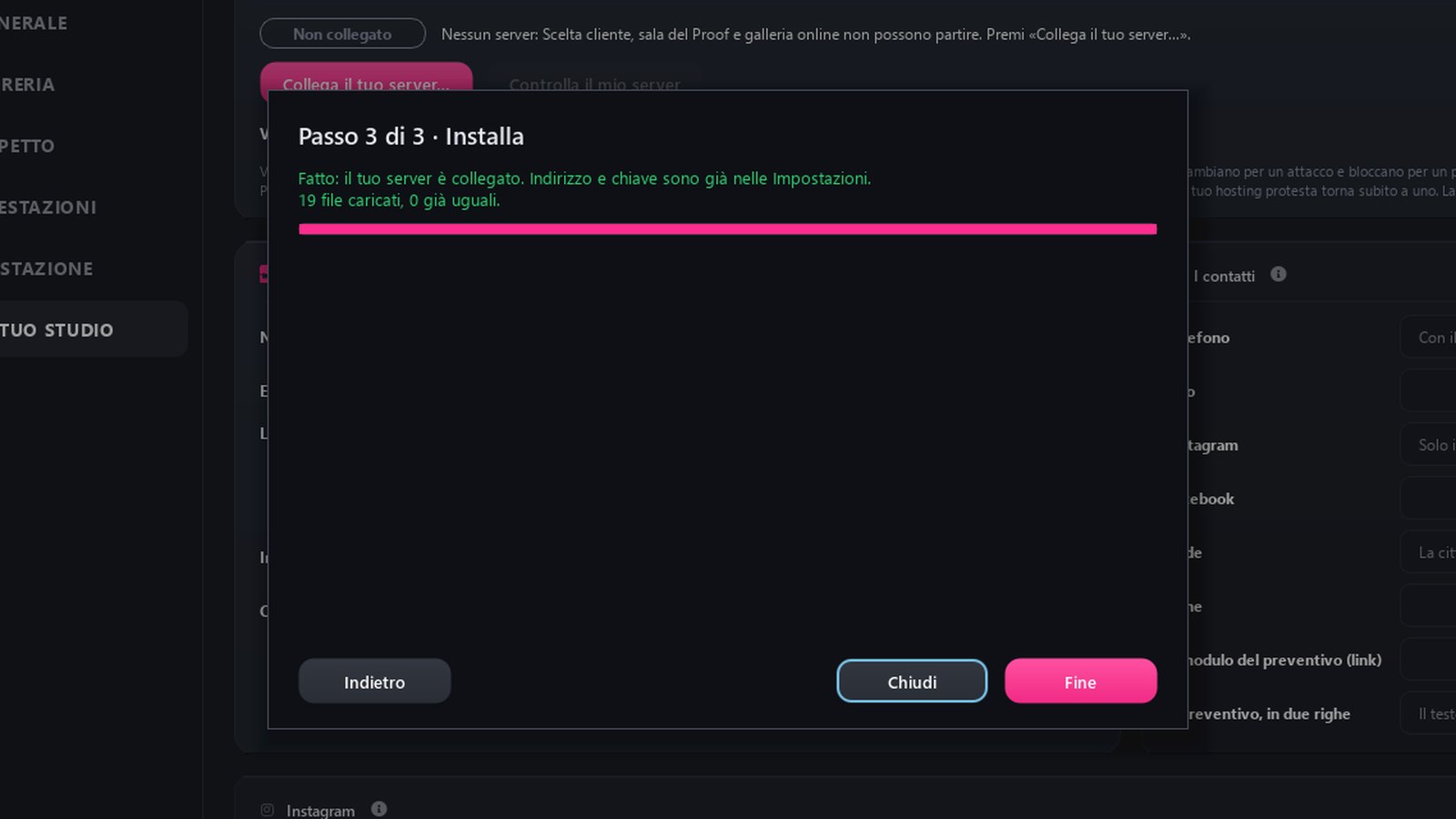Viewport: 1456px width, 819px height.
Task: Go back with the Indietro button
Action: point(374,681)
